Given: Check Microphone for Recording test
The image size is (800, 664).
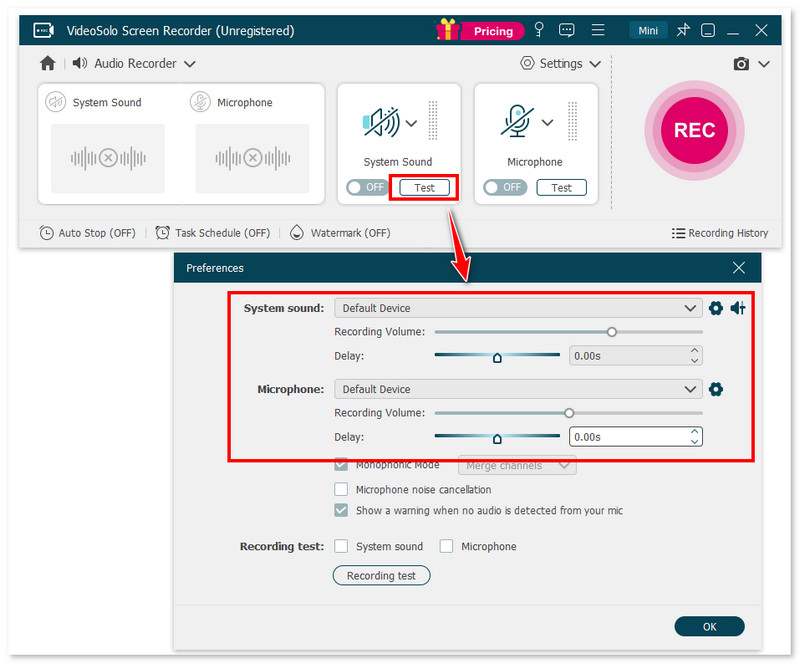Looking at the screenshot, I should 446,546.
